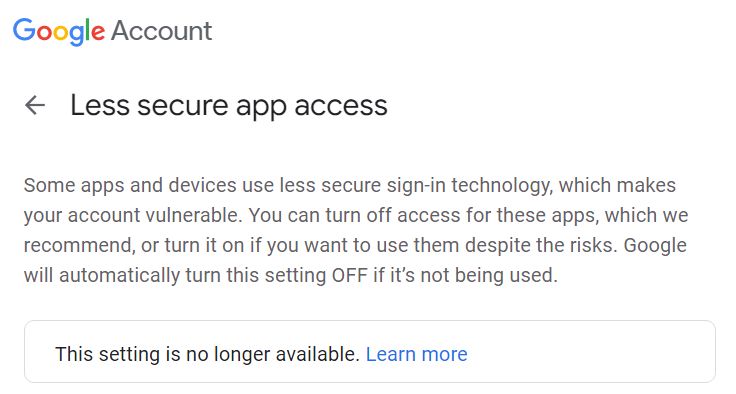Click the "This setting is no longer available" text

(207, 354)
